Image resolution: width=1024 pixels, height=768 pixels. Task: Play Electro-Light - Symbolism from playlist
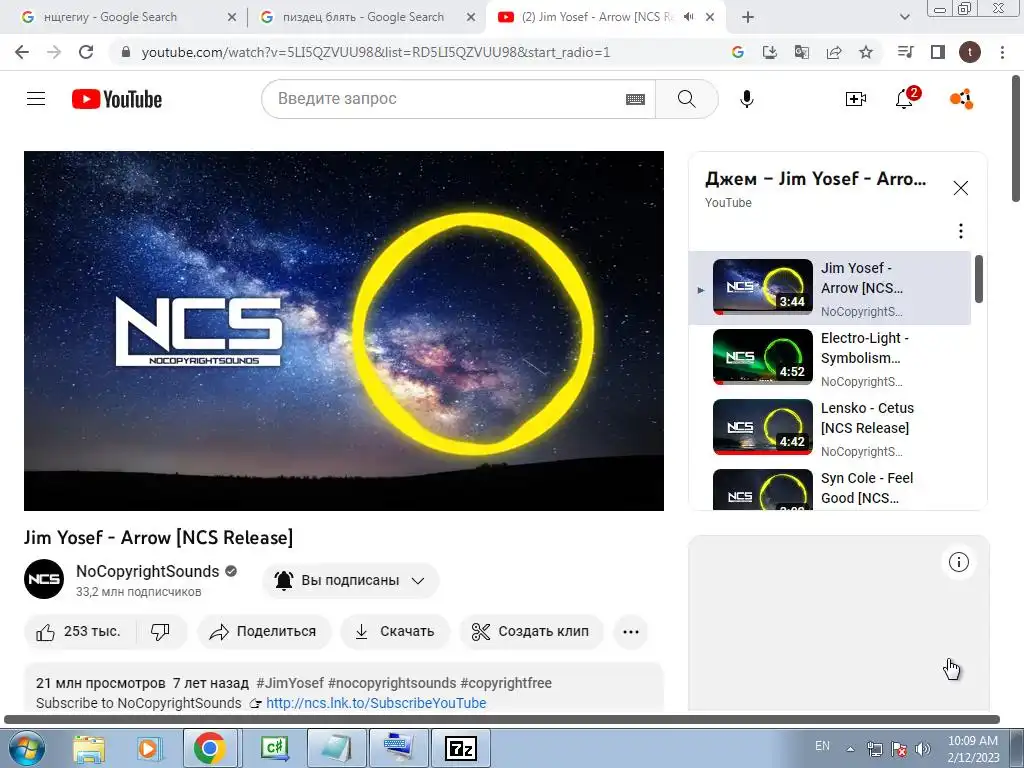829,358
